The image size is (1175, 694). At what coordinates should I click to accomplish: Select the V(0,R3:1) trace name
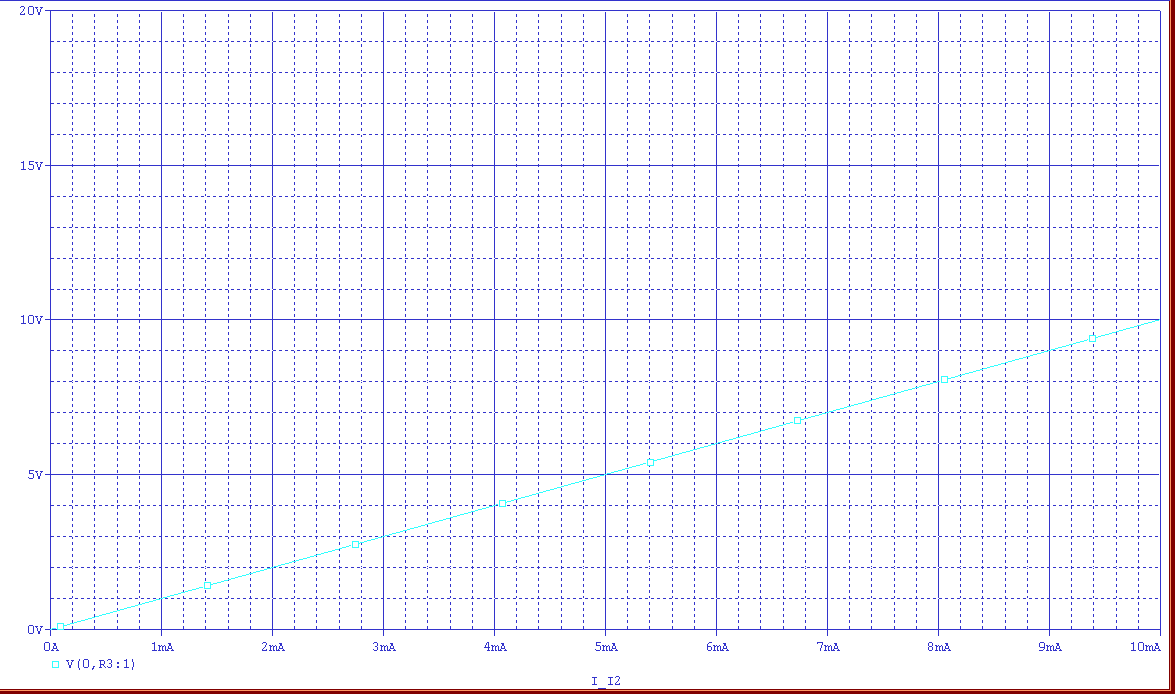100,664
